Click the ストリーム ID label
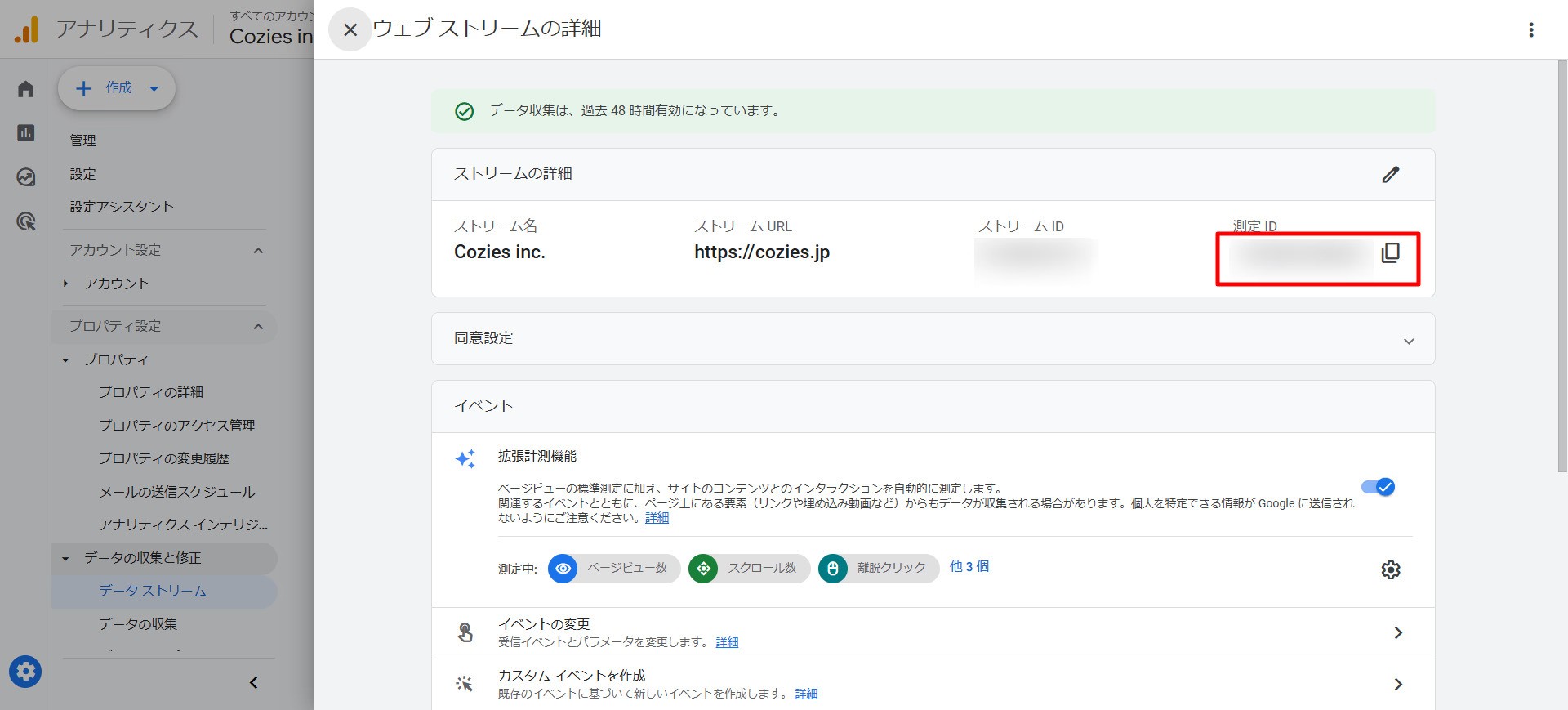The width and height of the screenshot is (1568, 710). 1021,226
